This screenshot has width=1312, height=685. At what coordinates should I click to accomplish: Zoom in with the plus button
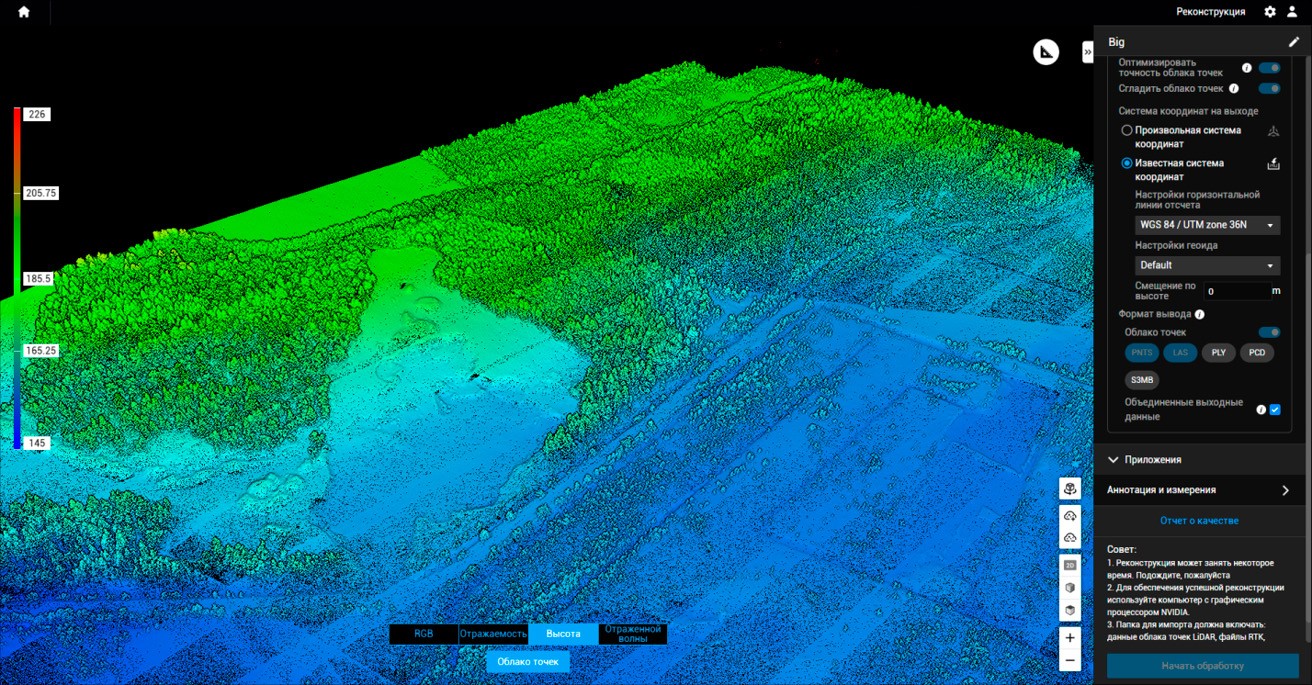[1070, 638]
